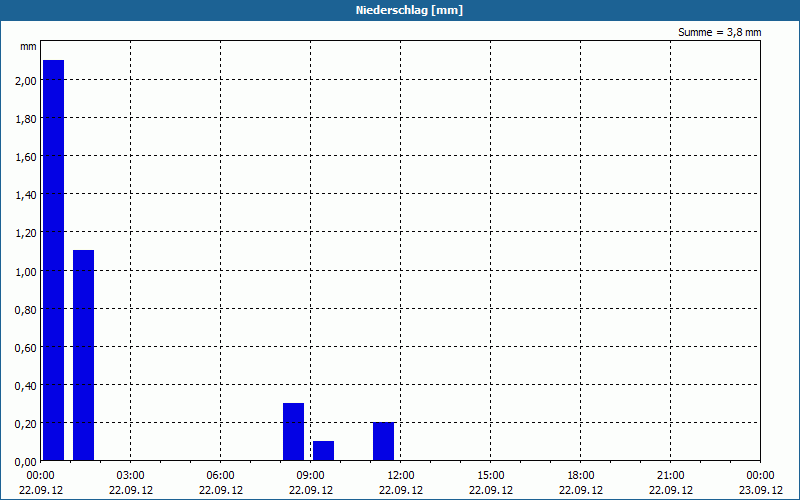Click the 12:00 time axis label
800x500 pixels.
click(x=401, y=476)
